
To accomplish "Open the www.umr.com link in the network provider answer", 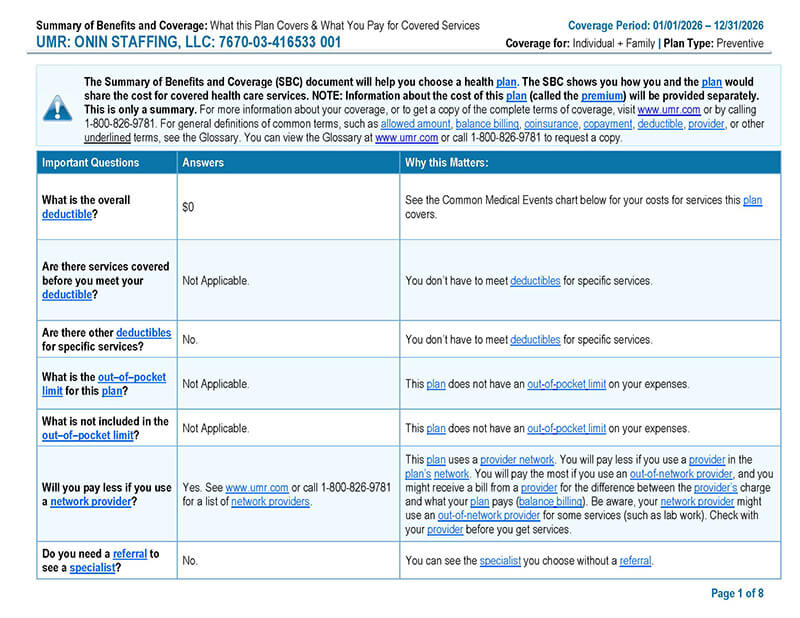I will pyautogui.click(x=256, y=488).
